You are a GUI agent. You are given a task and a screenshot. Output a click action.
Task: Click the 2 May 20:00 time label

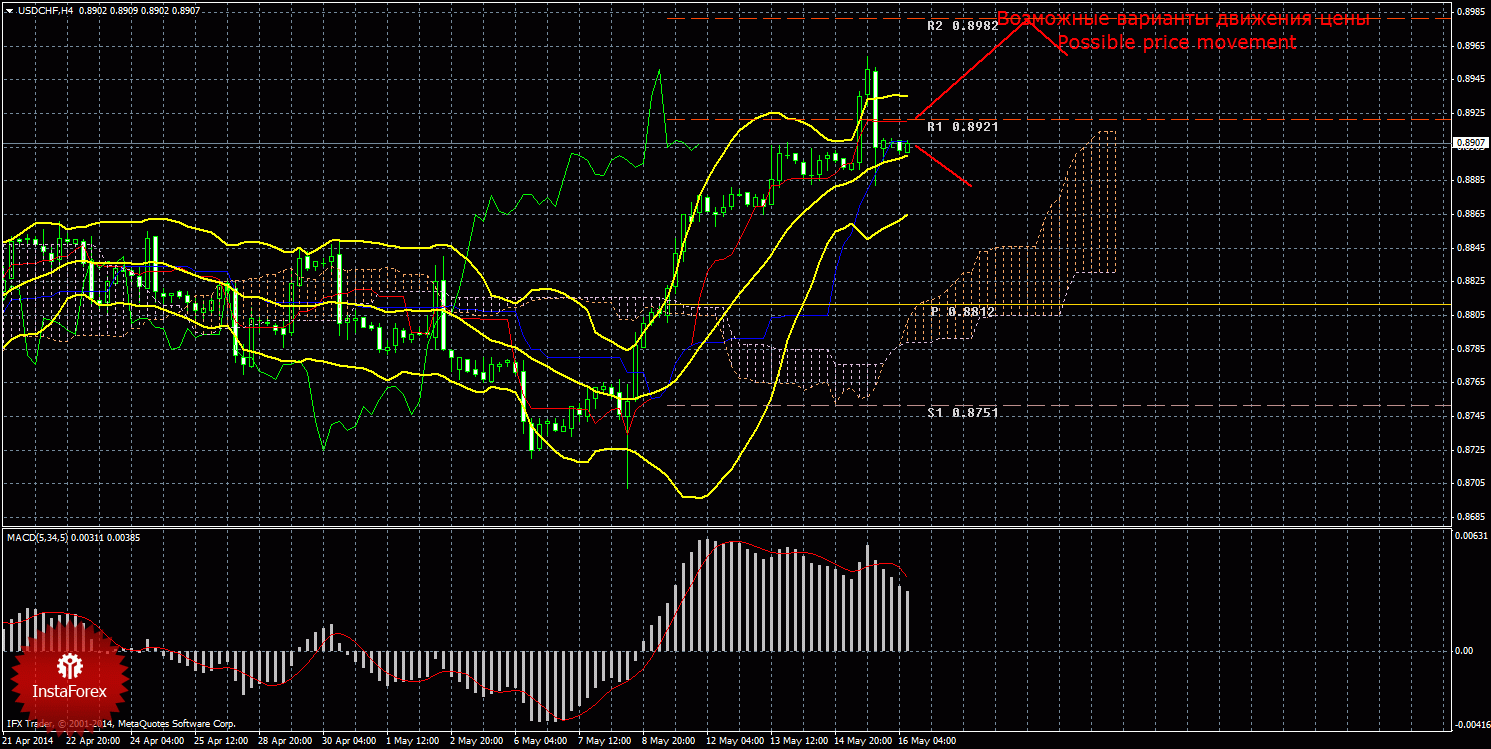tap(475, 742)
